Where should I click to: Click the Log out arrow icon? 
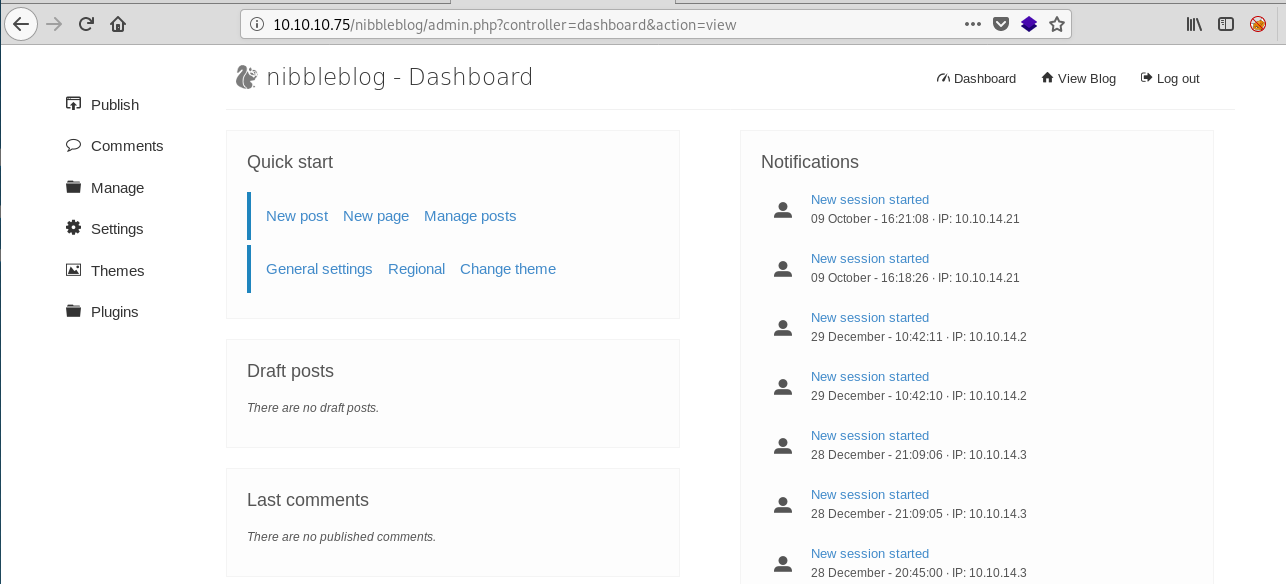click(x=1146, y=78)
